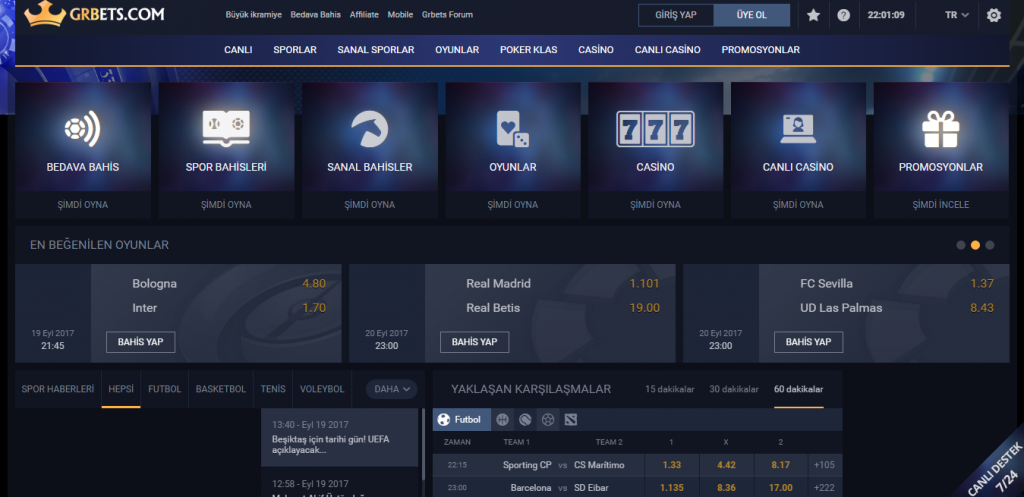
Task: Click the Oyunlar card and dice icon
Action: pos(513,128)
